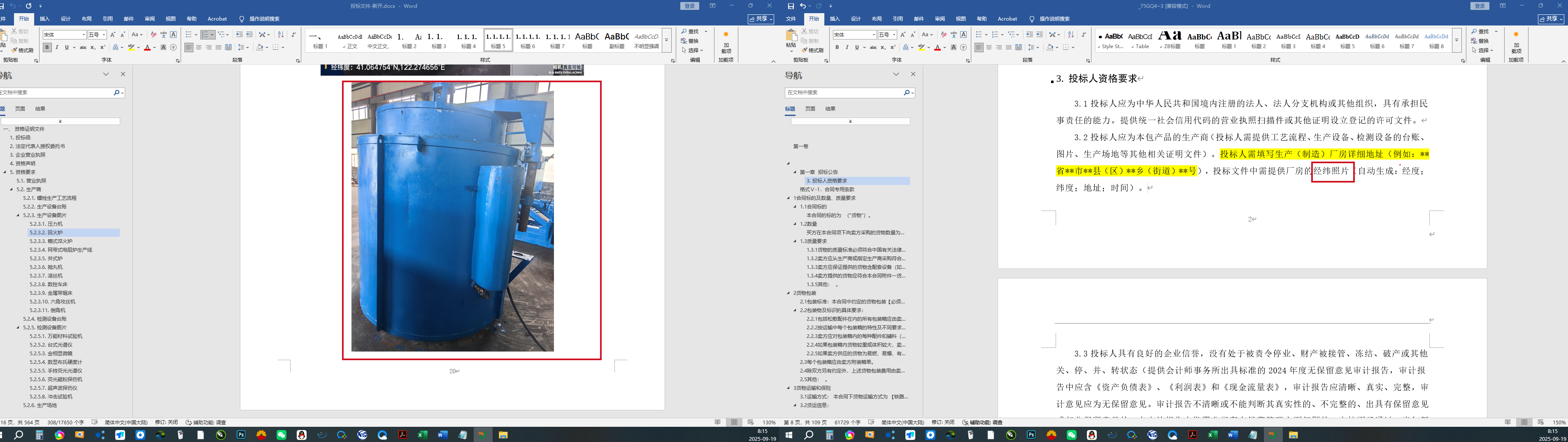Toggle Underline in the _75GQ4~3 window
The width and height of the screenshot is (1568, 442).
[x=856, y=47]
